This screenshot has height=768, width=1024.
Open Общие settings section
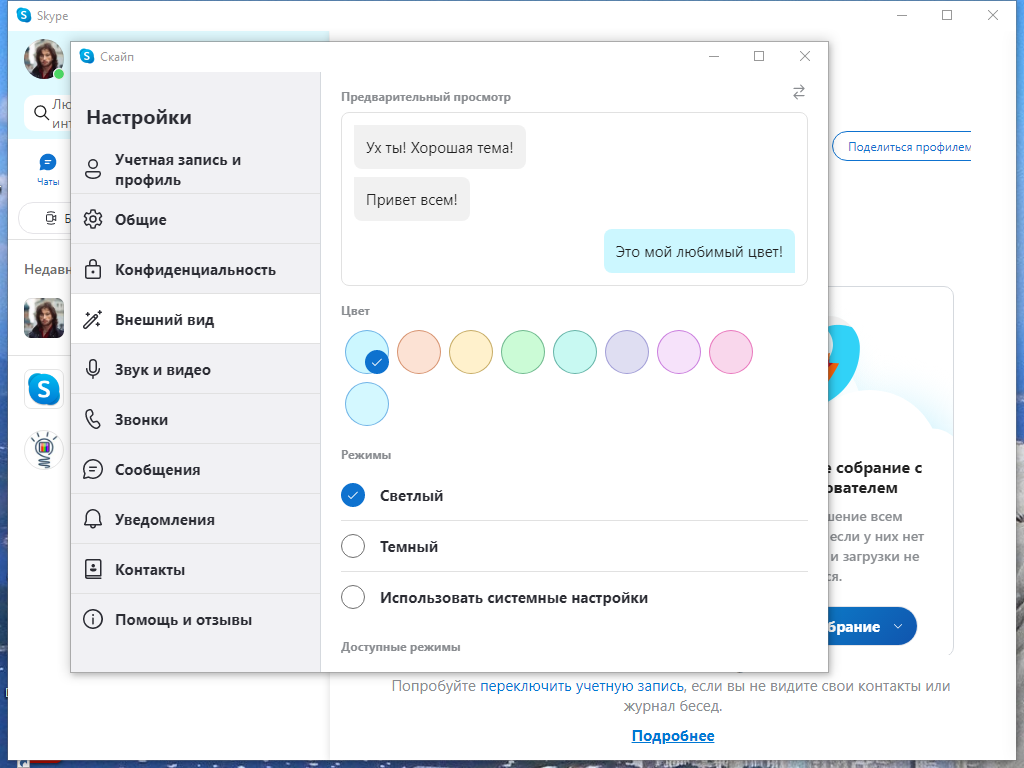195,219
